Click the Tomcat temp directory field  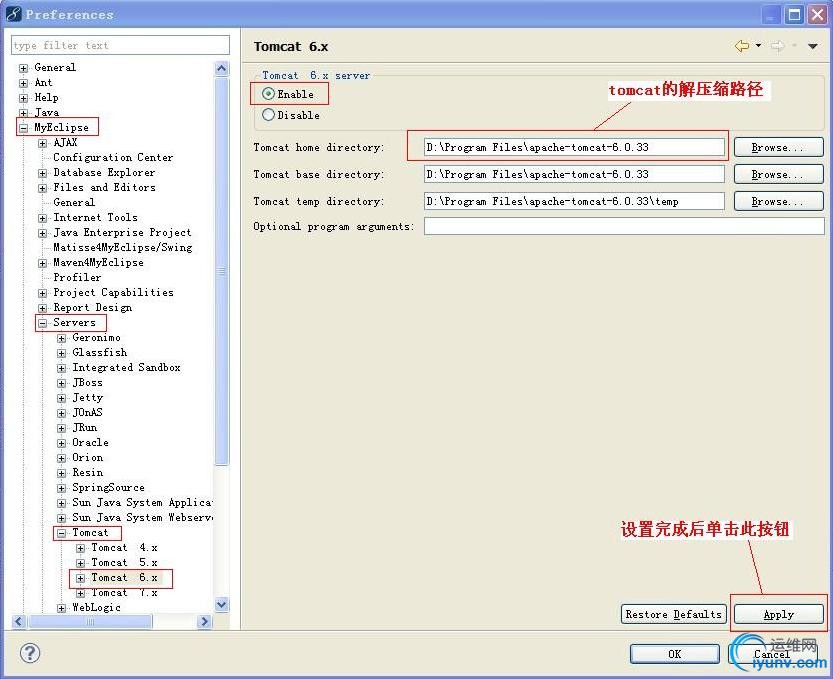[x=574, y=201]
